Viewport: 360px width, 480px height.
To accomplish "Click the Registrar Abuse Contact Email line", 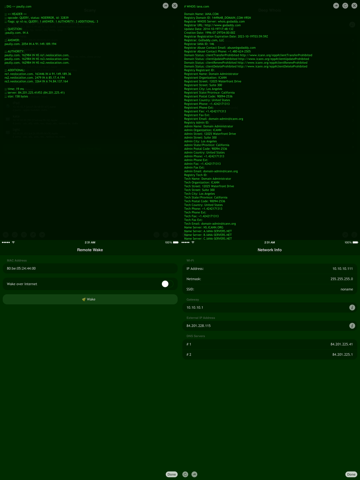I will pos(220,48).
